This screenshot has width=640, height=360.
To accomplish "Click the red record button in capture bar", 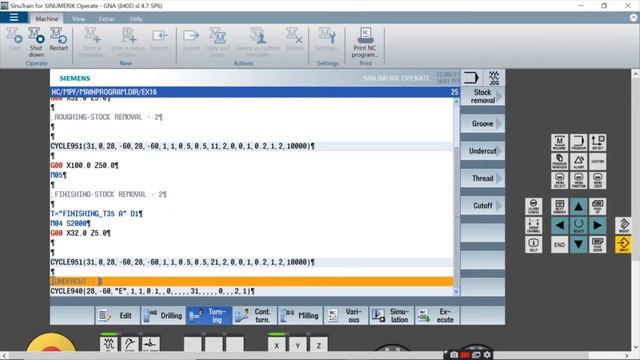I will [x=465, y=355].
